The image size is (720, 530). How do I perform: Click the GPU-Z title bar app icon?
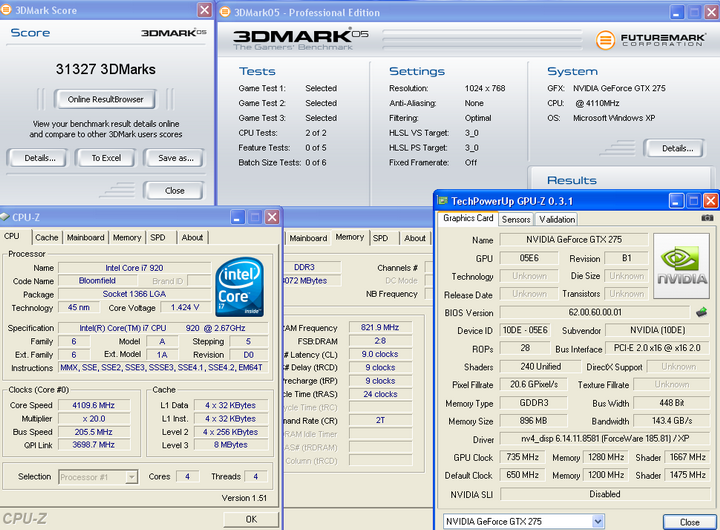(443, 201)
